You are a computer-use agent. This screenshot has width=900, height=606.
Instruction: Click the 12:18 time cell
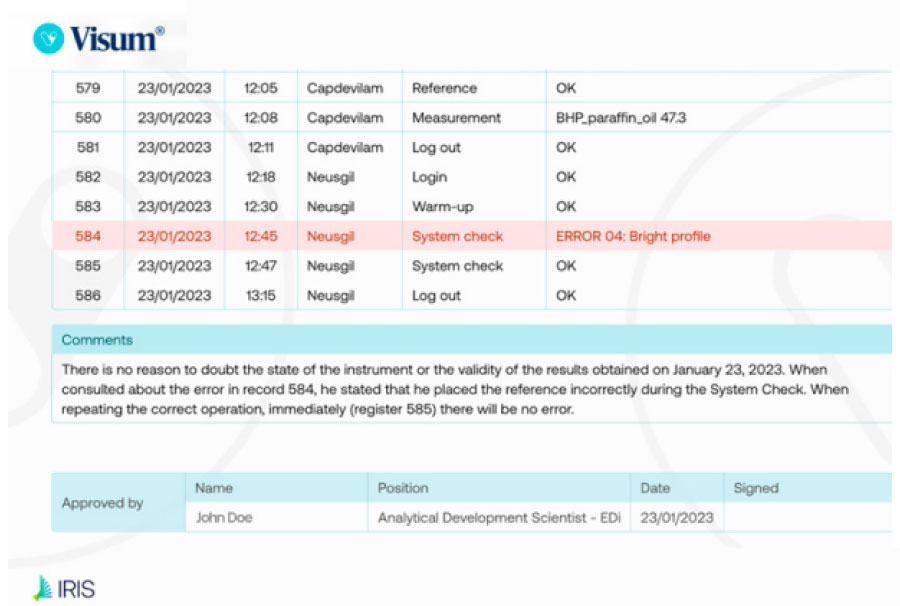[261, 177]
